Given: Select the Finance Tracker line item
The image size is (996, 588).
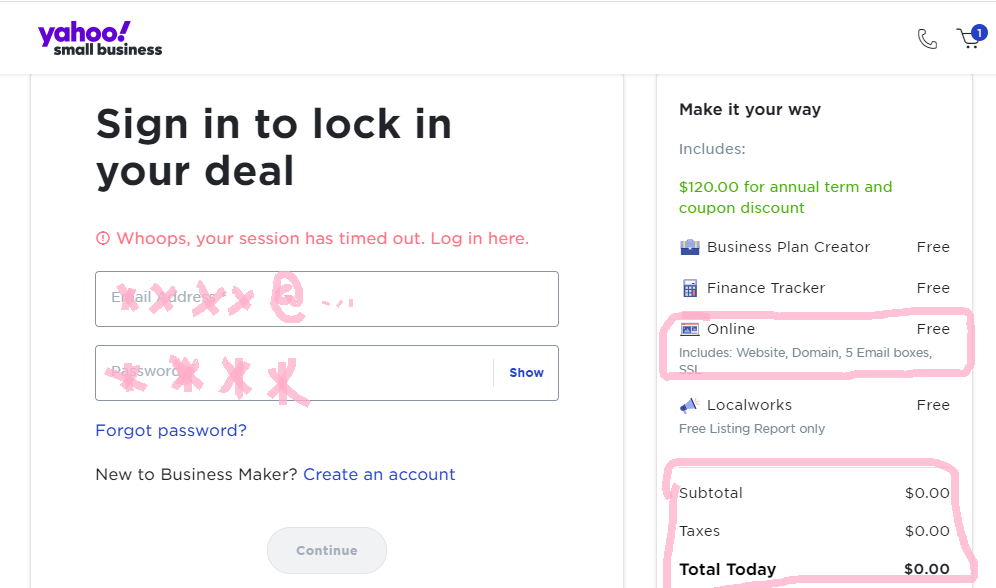Looking at the screenshot, I should click(766, 288).
